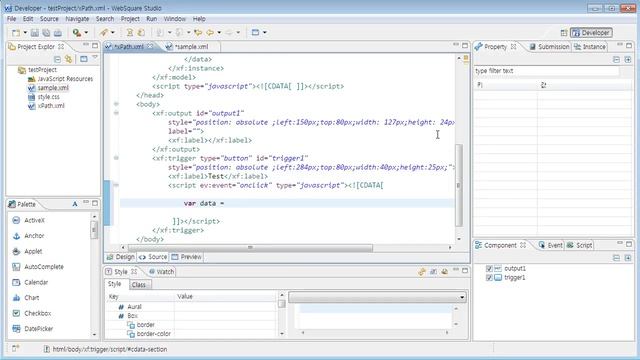Maximize the Project Explorer panel

coord(95,46)
